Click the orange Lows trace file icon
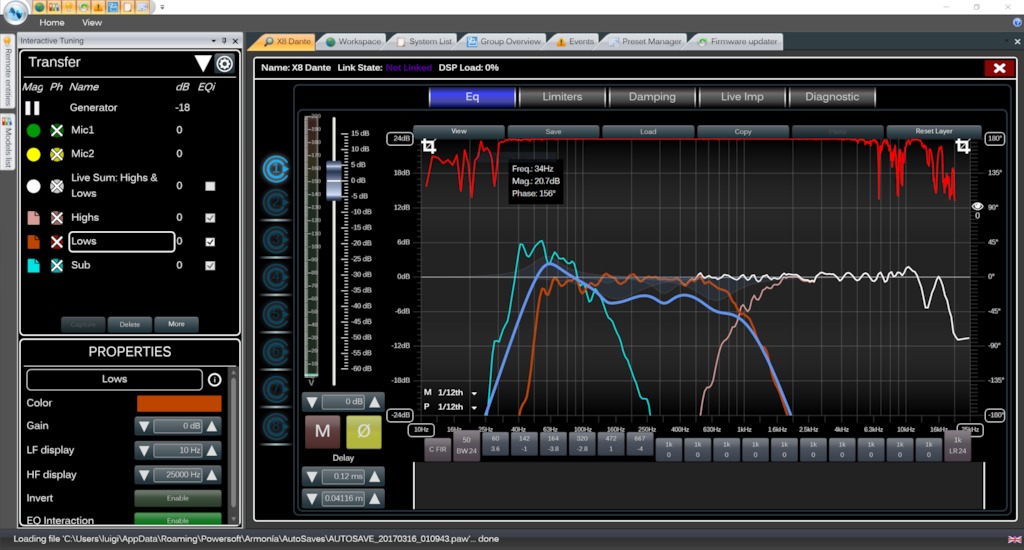Screen dimensions: 1024x550 [x=33, y=242]
